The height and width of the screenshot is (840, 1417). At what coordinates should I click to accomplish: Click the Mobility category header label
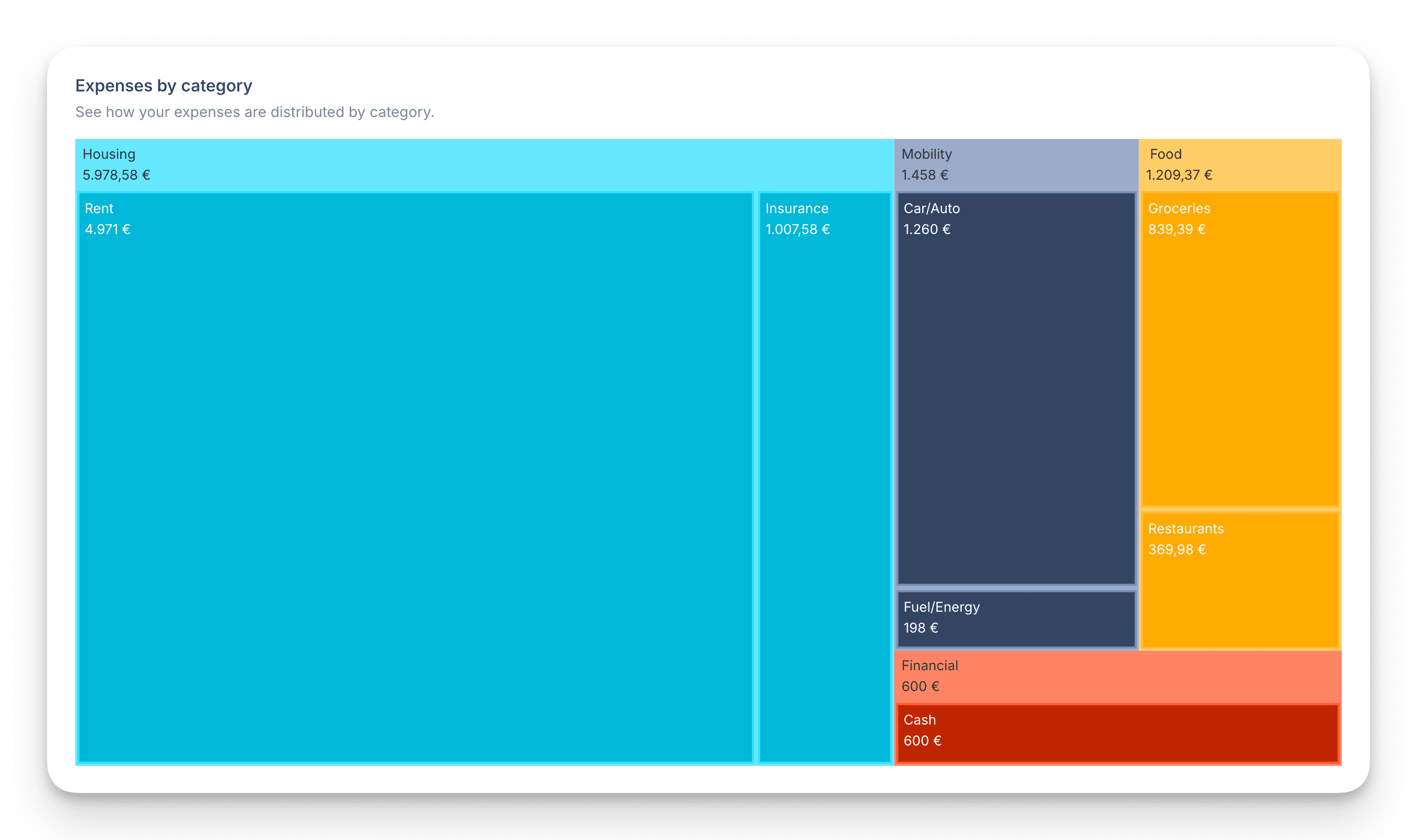(x=926, y=154)
